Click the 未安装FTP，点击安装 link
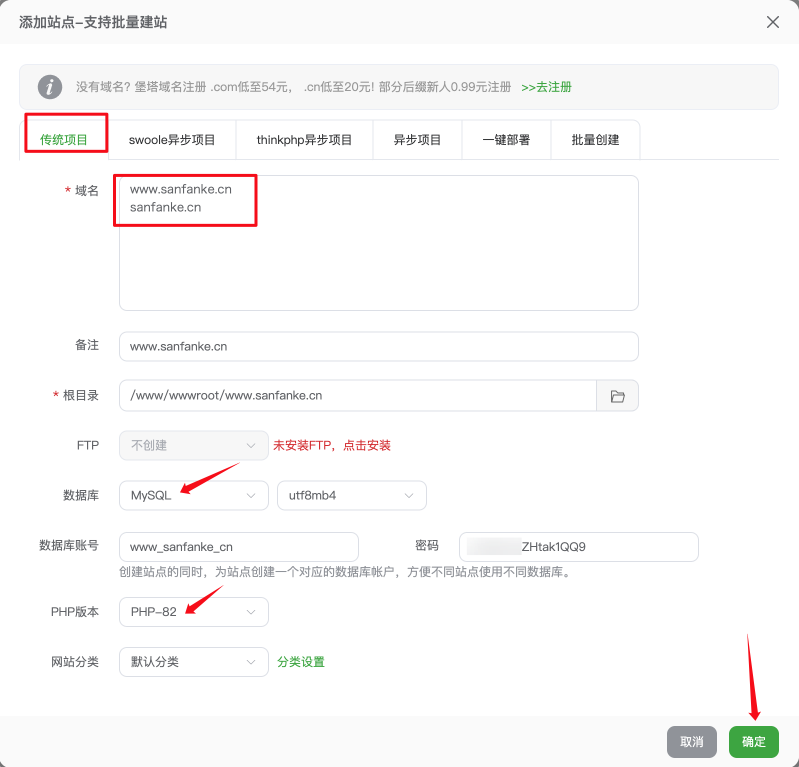Viewport: 799px width, 767px height. click(332, 446)
